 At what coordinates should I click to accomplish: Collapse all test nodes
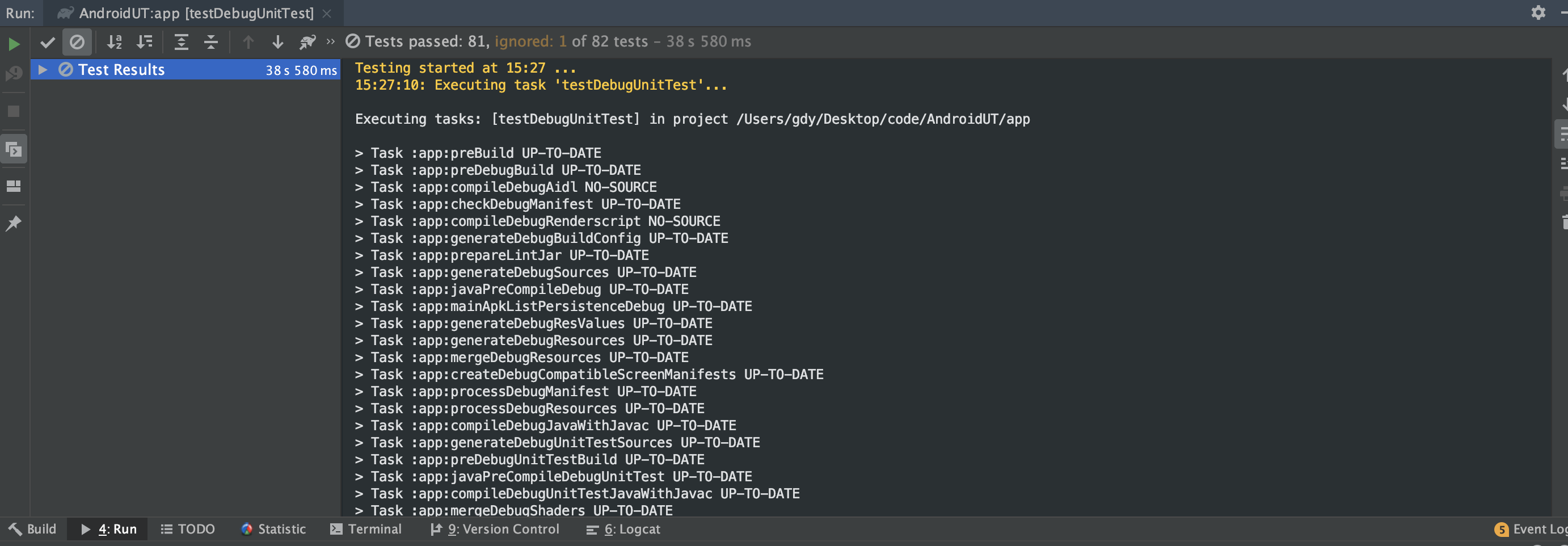(x=210, y=42)
